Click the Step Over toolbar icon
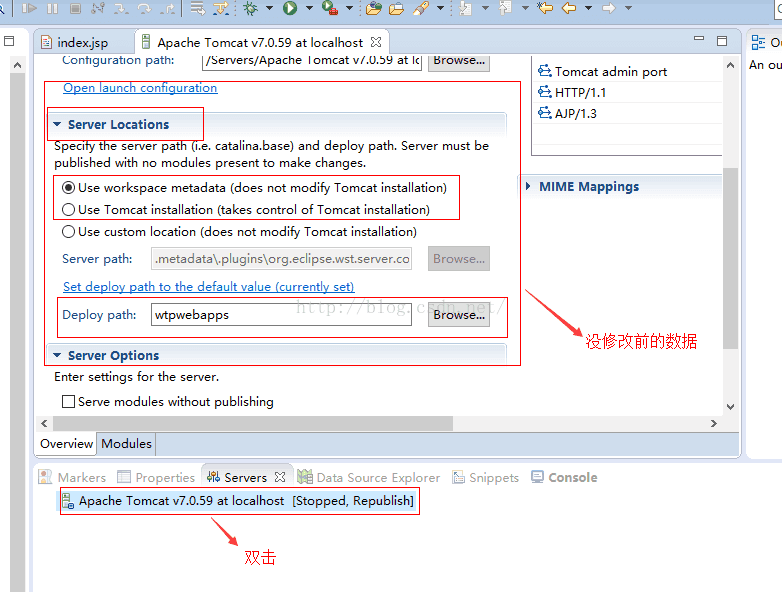The width and height of the screenshot is (782, 592). point(145,8)
